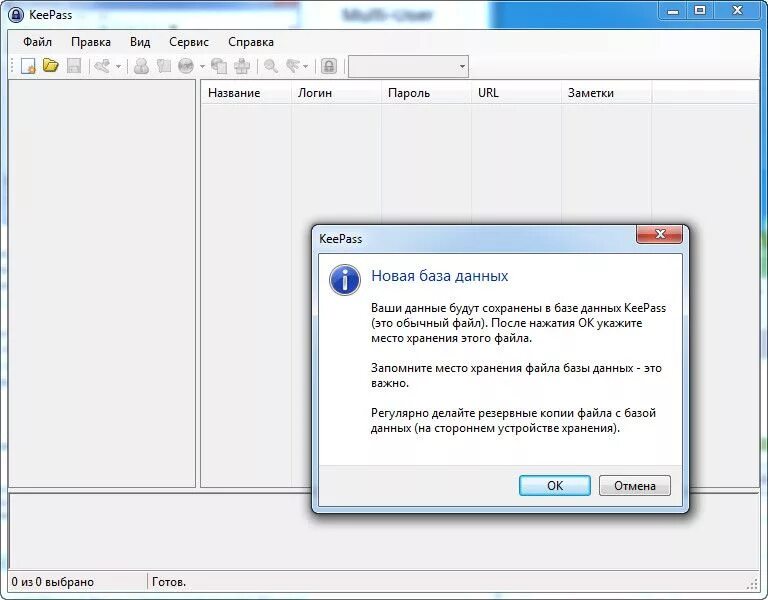Click the Copy User Name icon
This screenshot has width=768, height=600.
pos(142,66)
